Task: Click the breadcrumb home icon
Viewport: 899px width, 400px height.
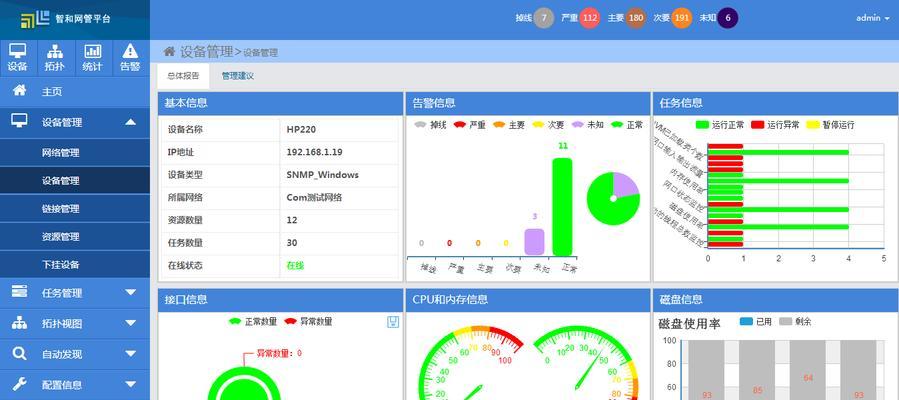Action: [169, 52]
